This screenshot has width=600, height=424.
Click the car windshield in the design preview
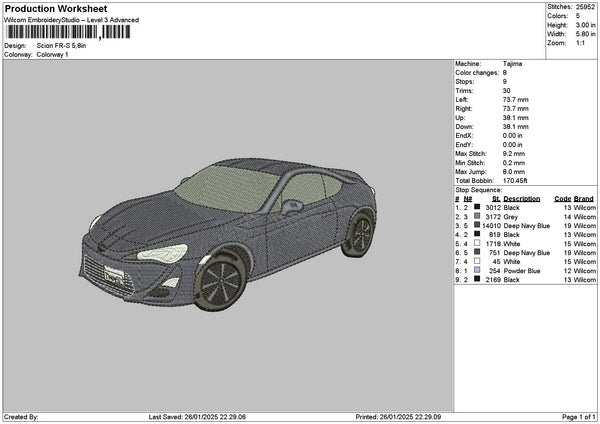click(x=226, y=186)
